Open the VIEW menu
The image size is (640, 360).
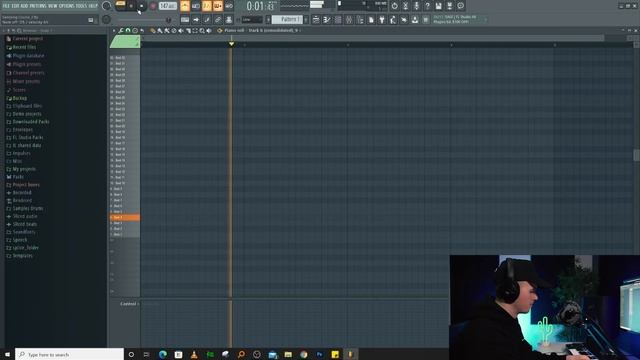[53, 6]
